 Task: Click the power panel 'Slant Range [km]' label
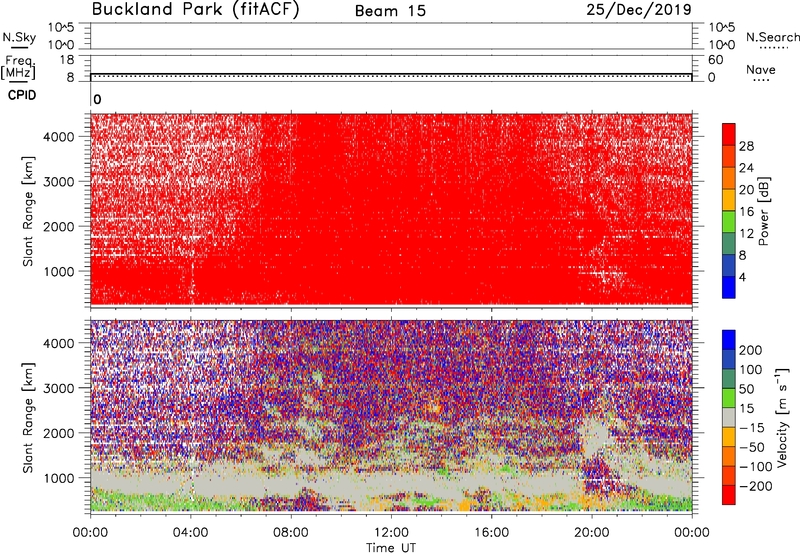pos(28,211)
